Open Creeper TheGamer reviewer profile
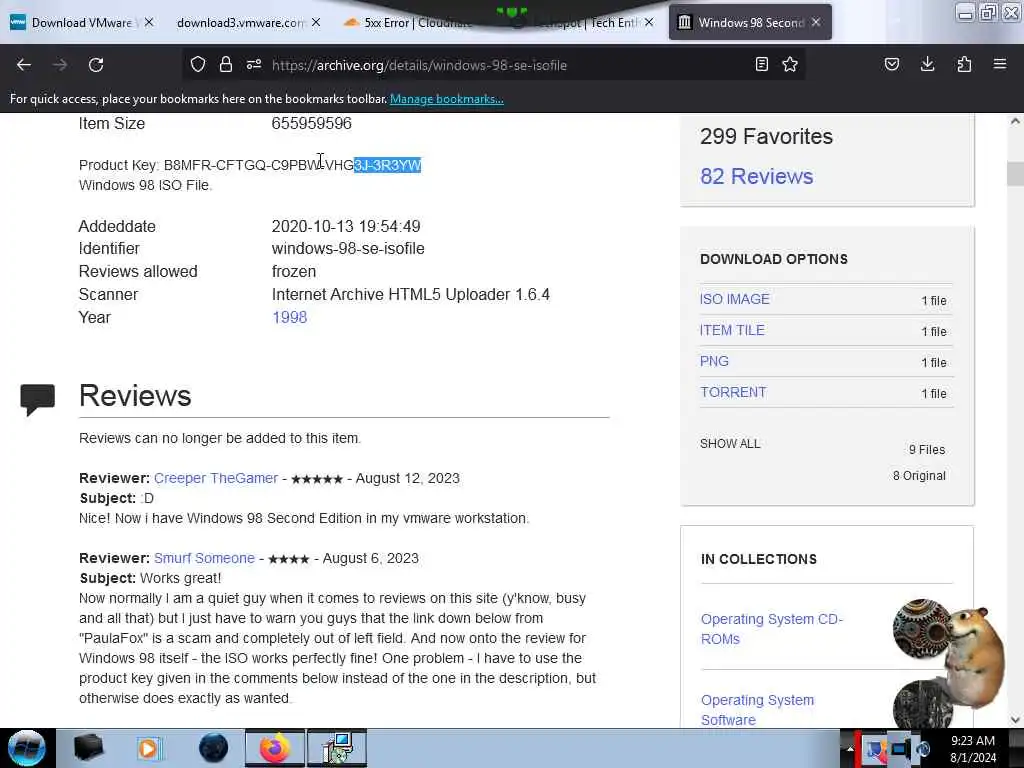 coord(216,478)
